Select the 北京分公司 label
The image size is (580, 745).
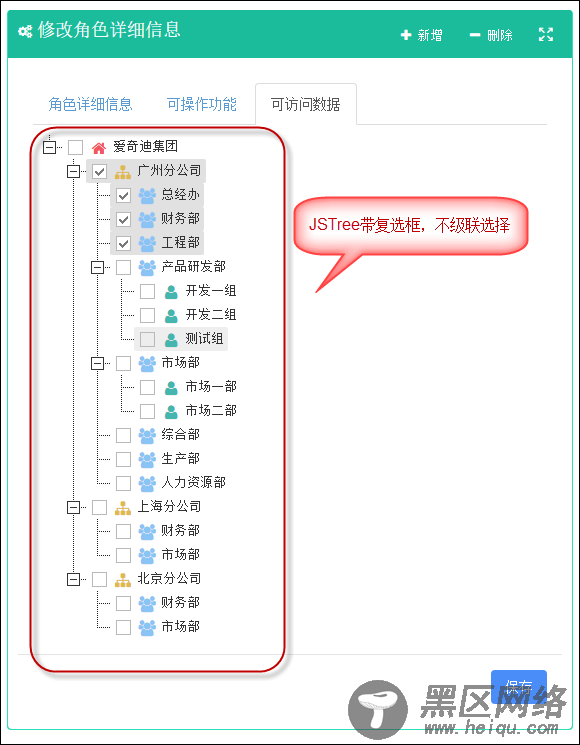pos(169,579)
